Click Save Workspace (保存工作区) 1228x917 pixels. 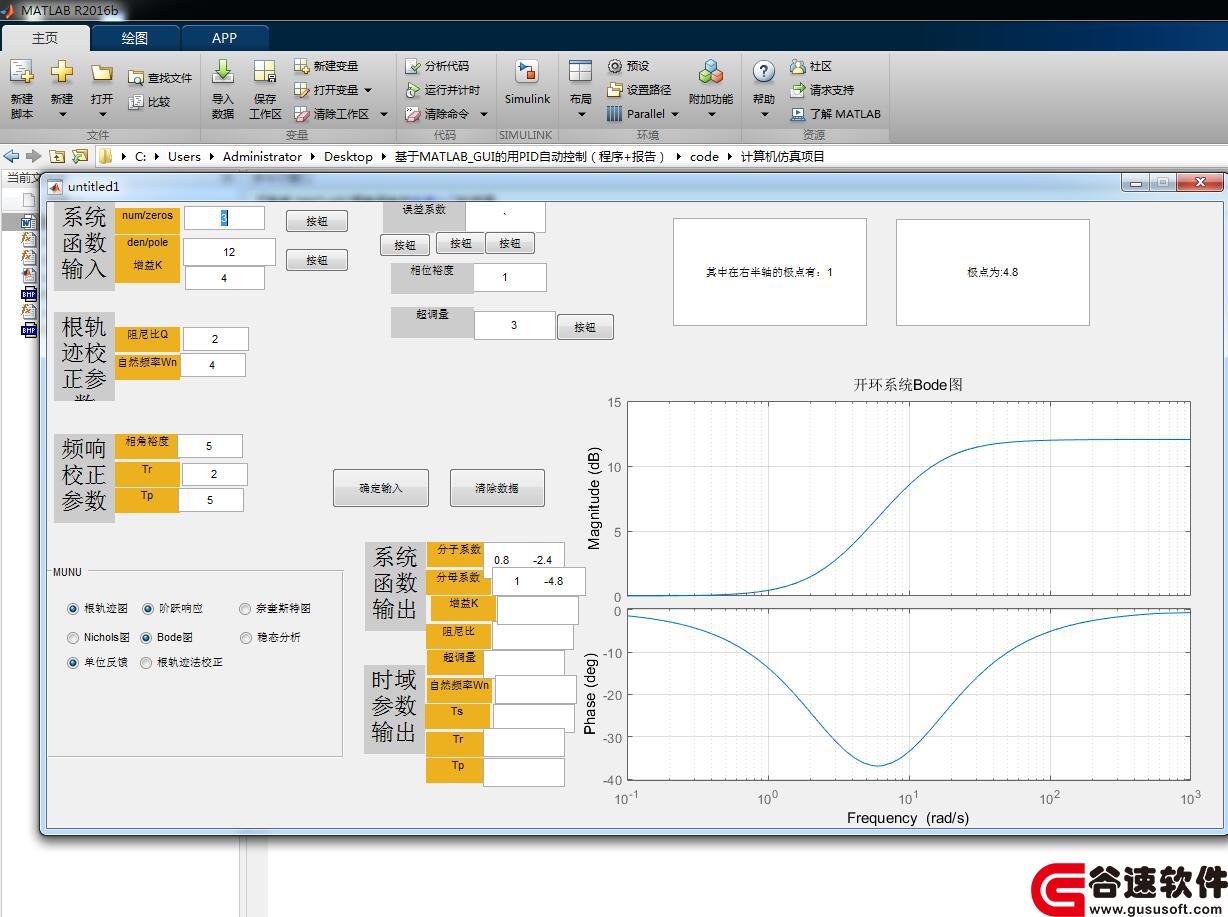click(265, 88)
